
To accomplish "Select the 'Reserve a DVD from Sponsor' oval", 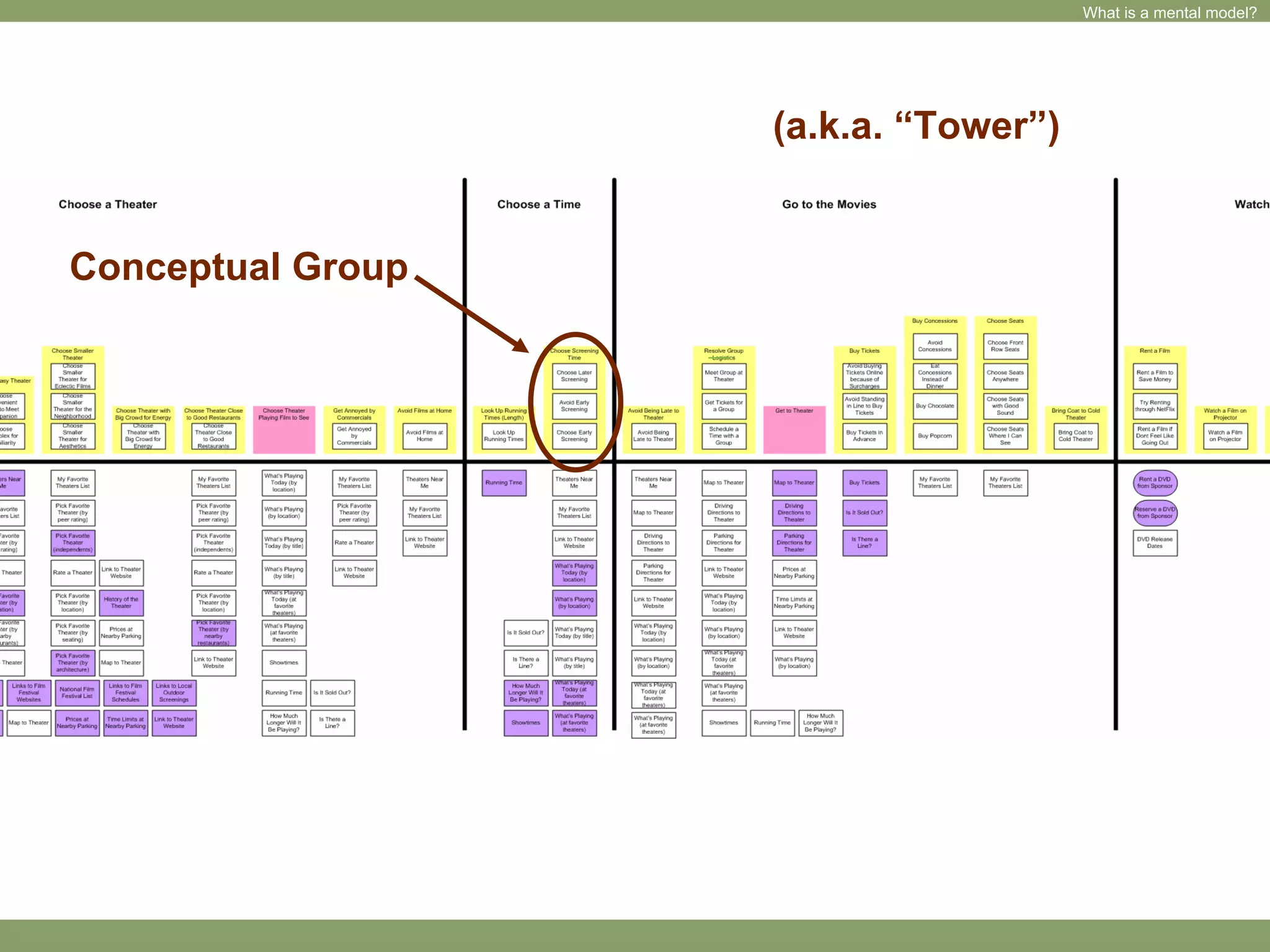I will (1155, 513).
